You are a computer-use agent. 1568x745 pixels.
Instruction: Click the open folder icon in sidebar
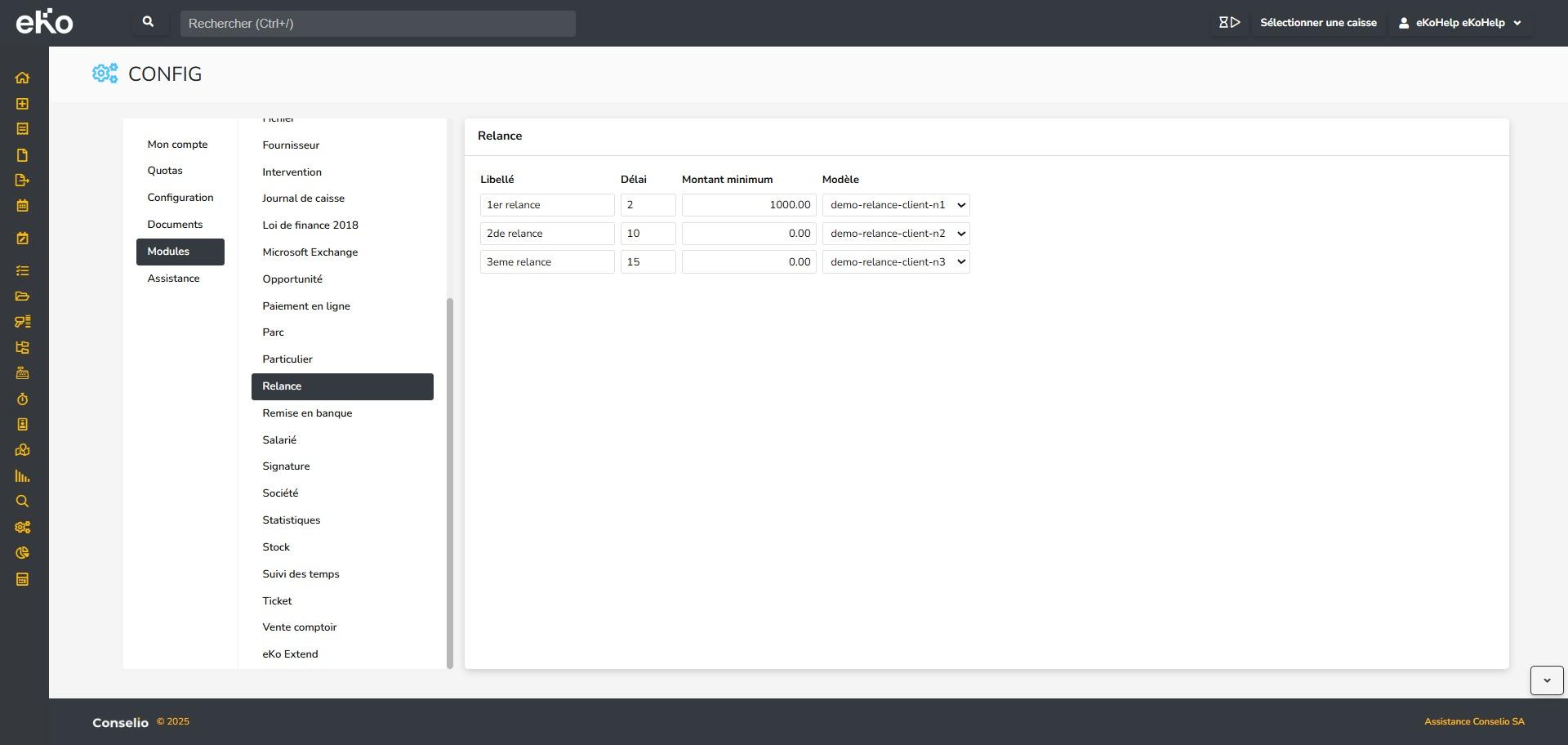(x=22, y=297)
